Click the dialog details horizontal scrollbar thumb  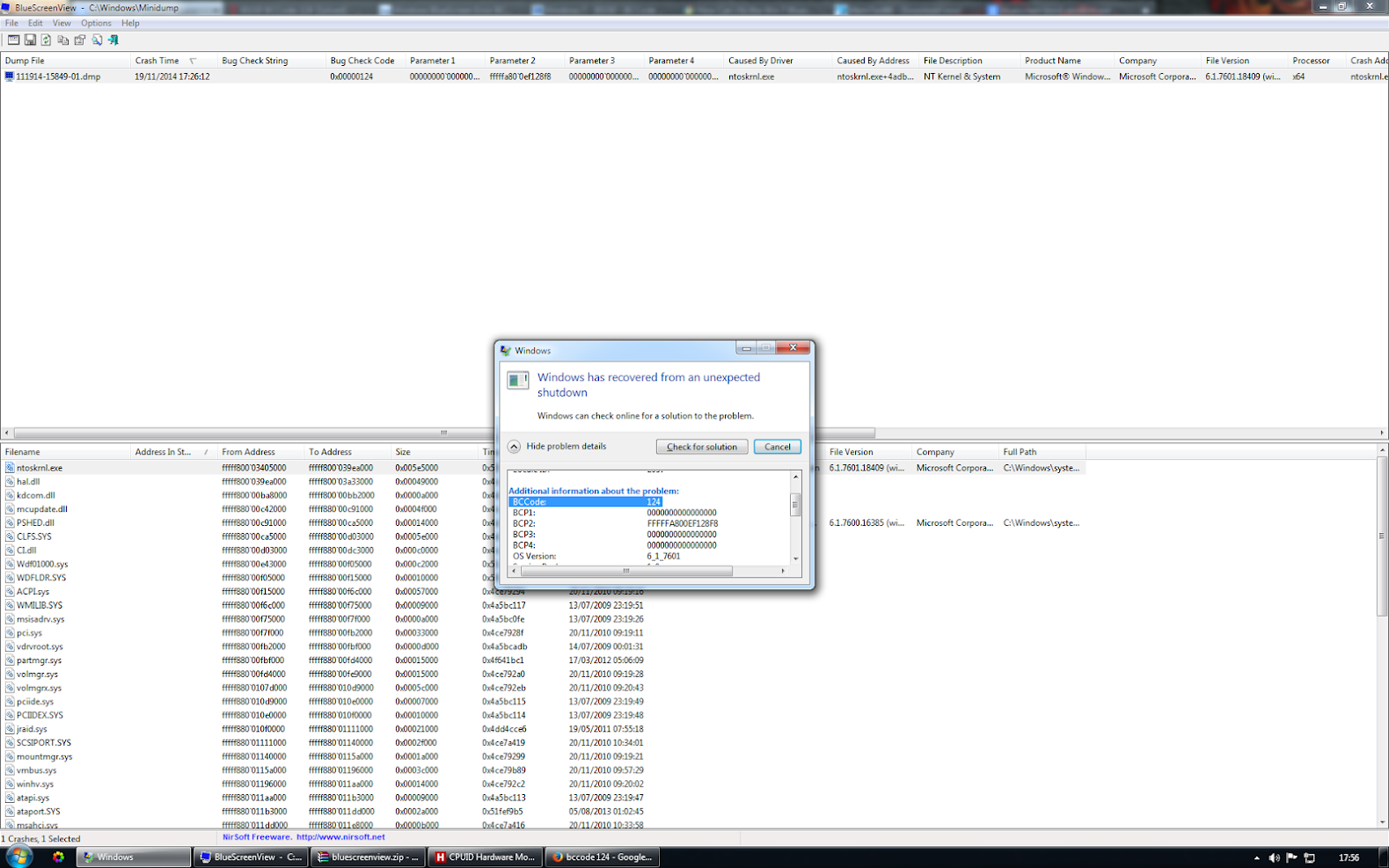[x=626, y=571]
